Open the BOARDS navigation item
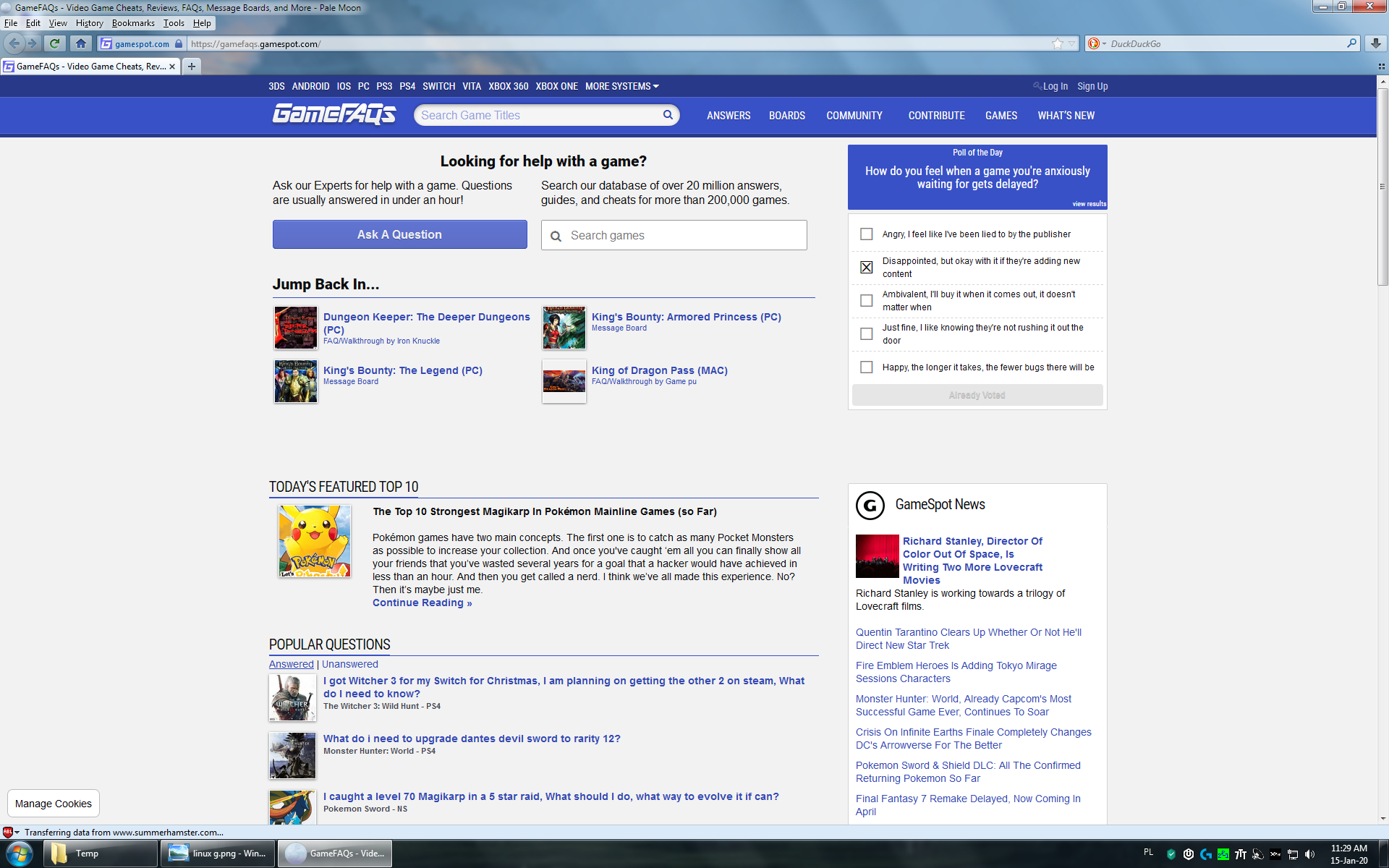Viewport: 1389px width, 868px height. pos(787,116)
